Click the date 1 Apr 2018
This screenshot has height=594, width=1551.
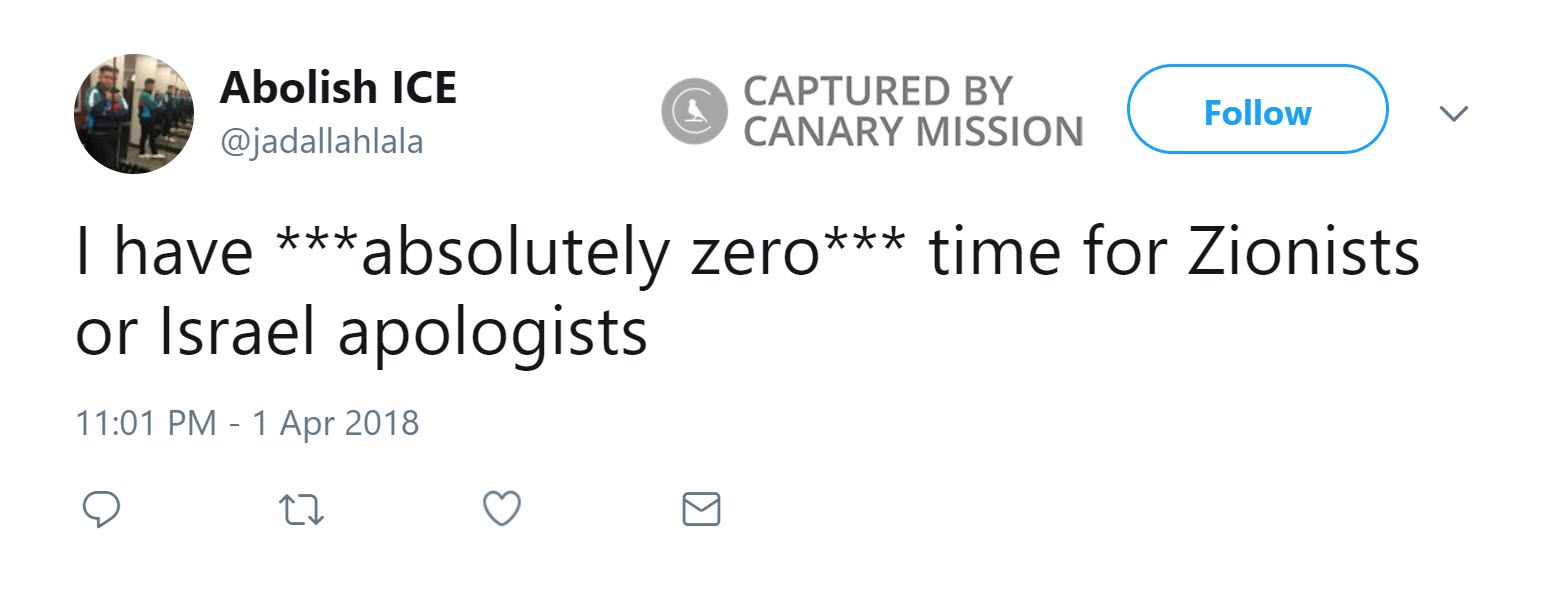coord(335,423)
